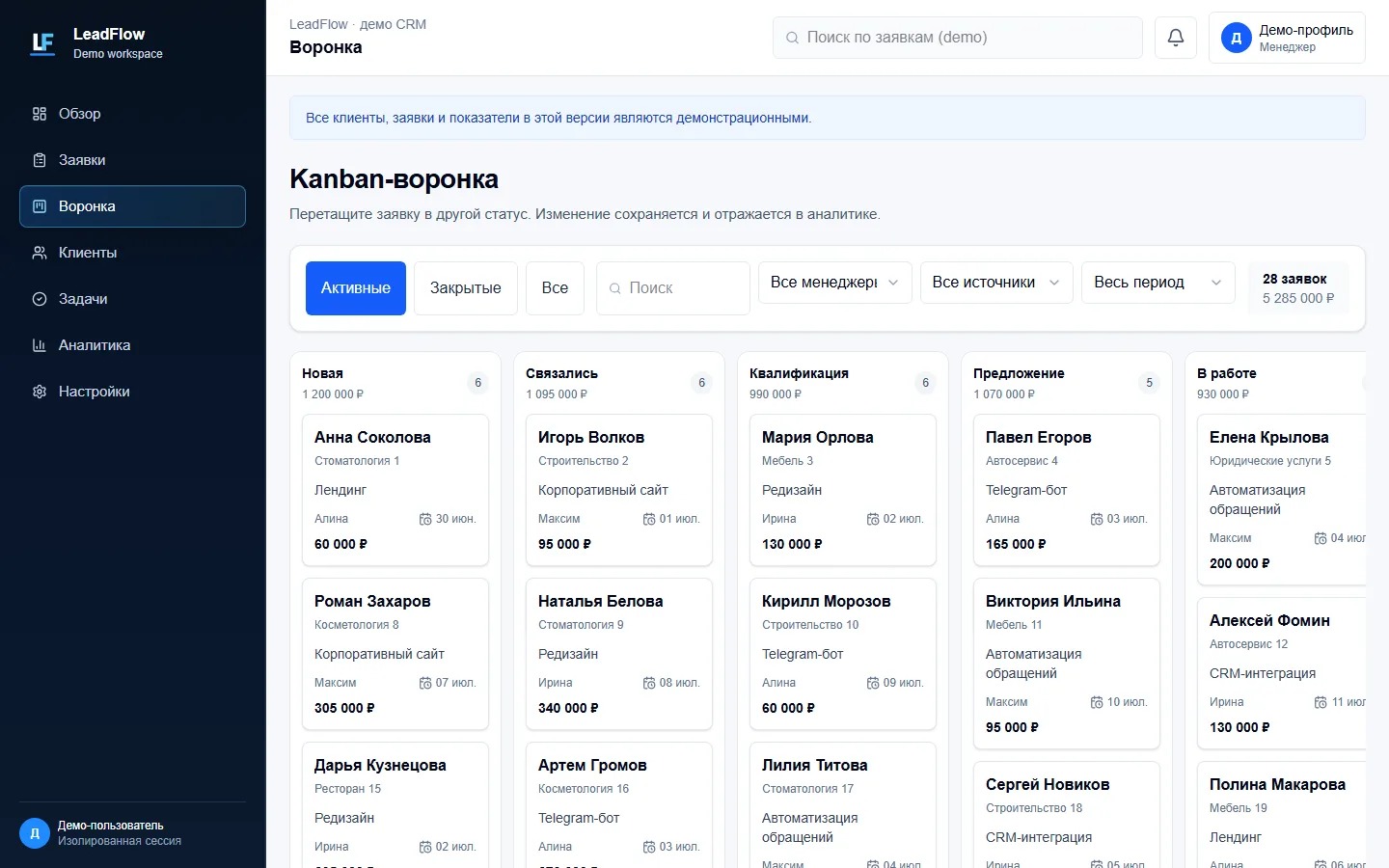Switch to Все filter tab
Screen dimensions: 1389x868
coord(555,288)
